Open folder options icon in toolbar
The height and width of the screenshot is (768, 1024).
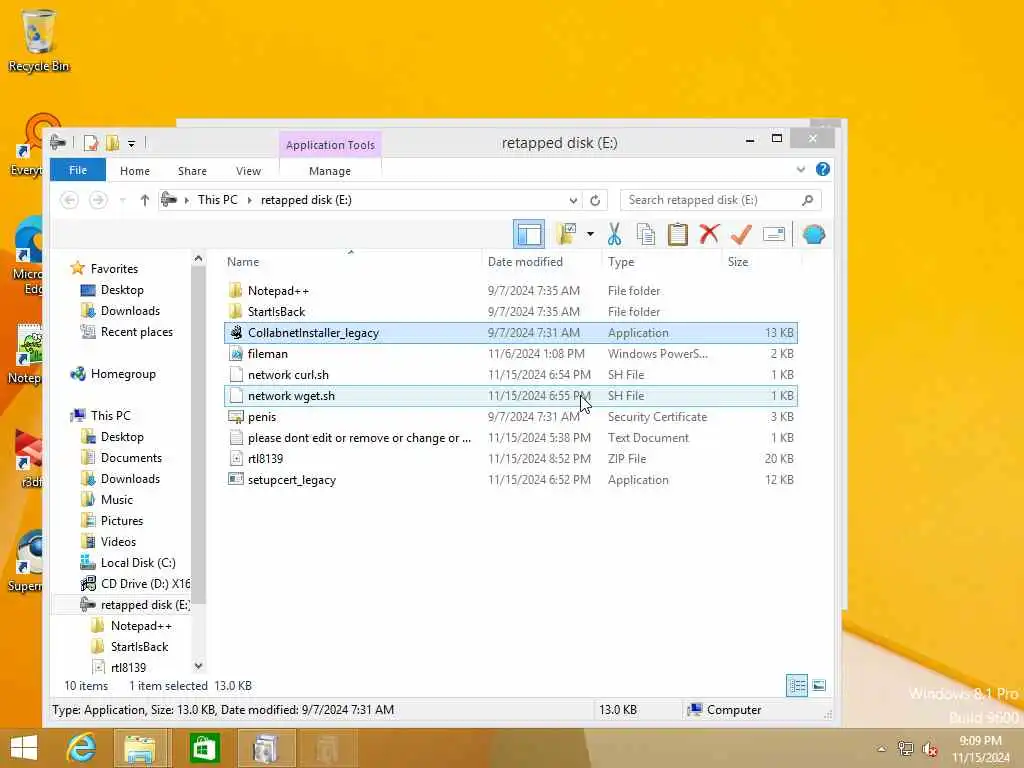tap(566, 234)
